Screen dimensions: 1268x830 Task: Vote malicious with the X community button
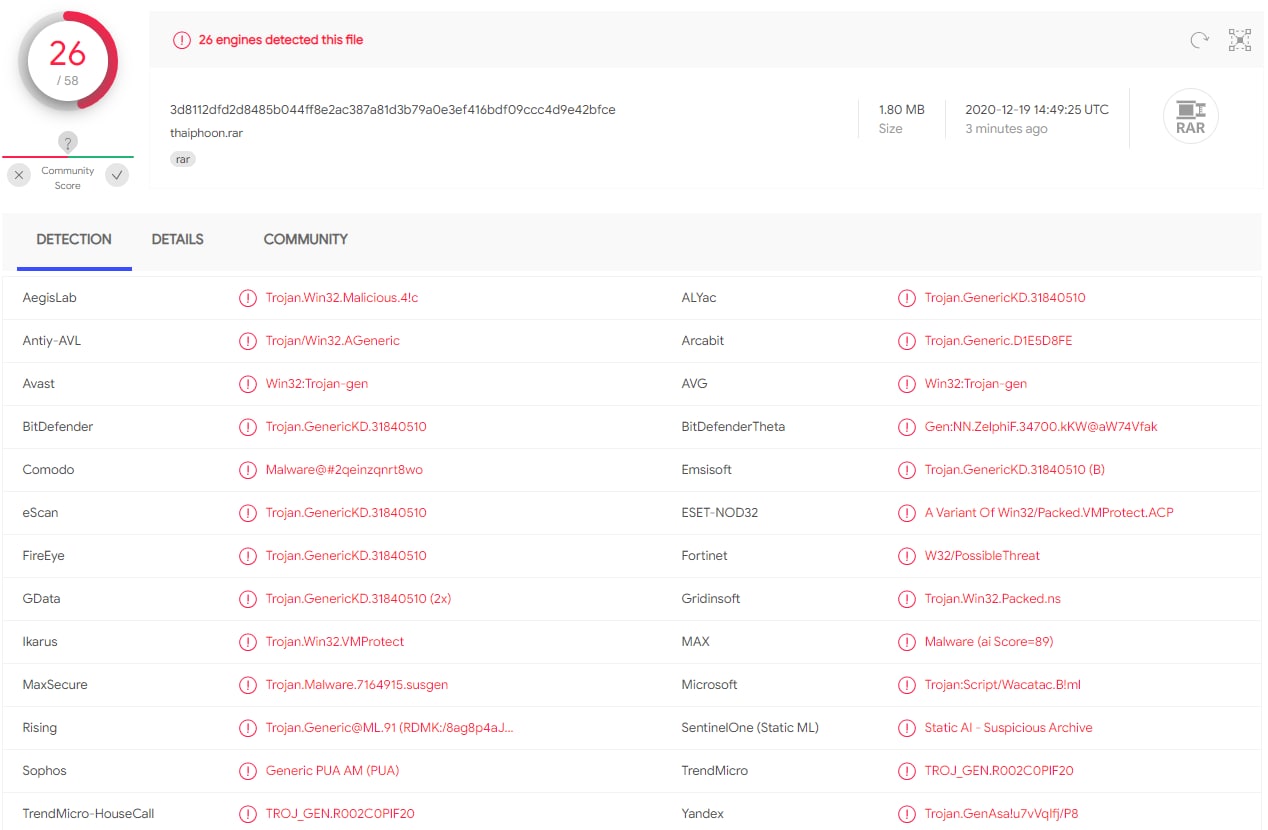click(20, 176)
